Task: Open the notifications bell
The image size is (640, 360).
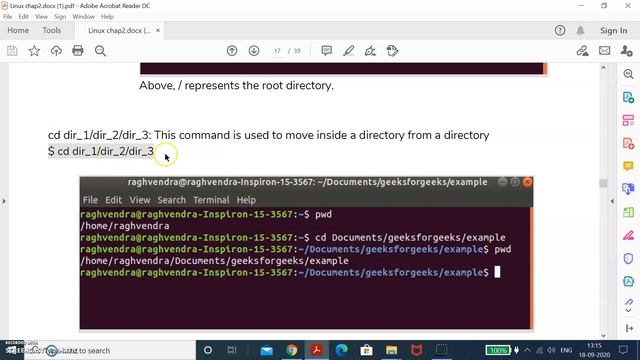Action: click(580, 30)
